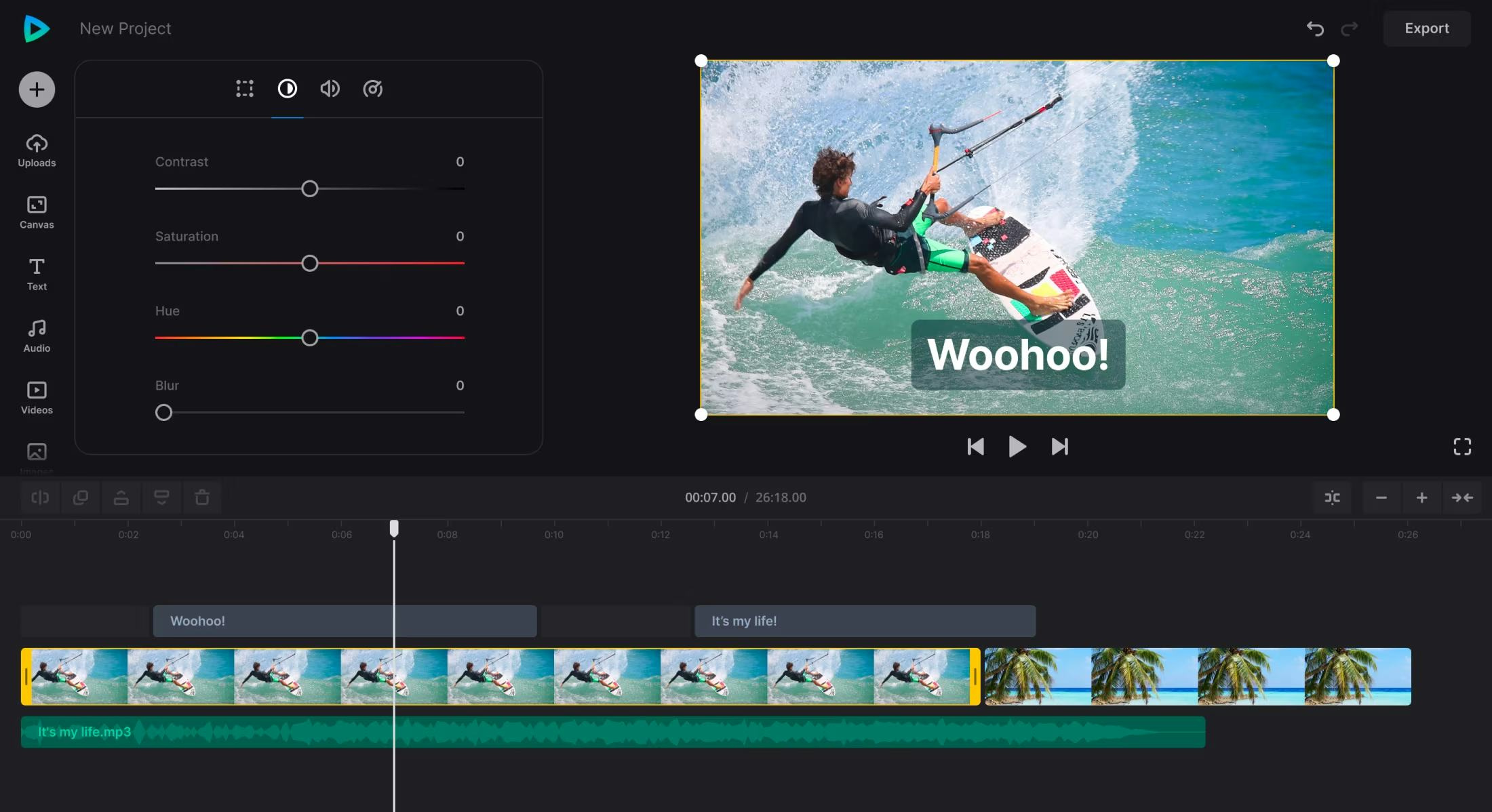Click the Split clip icon in toolbar
Screen dimensions: 1492x812
coord(40,497)
